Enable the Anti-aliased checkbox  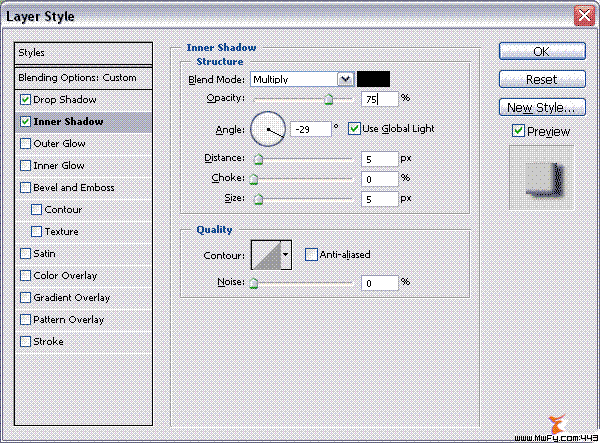(311, 254)
